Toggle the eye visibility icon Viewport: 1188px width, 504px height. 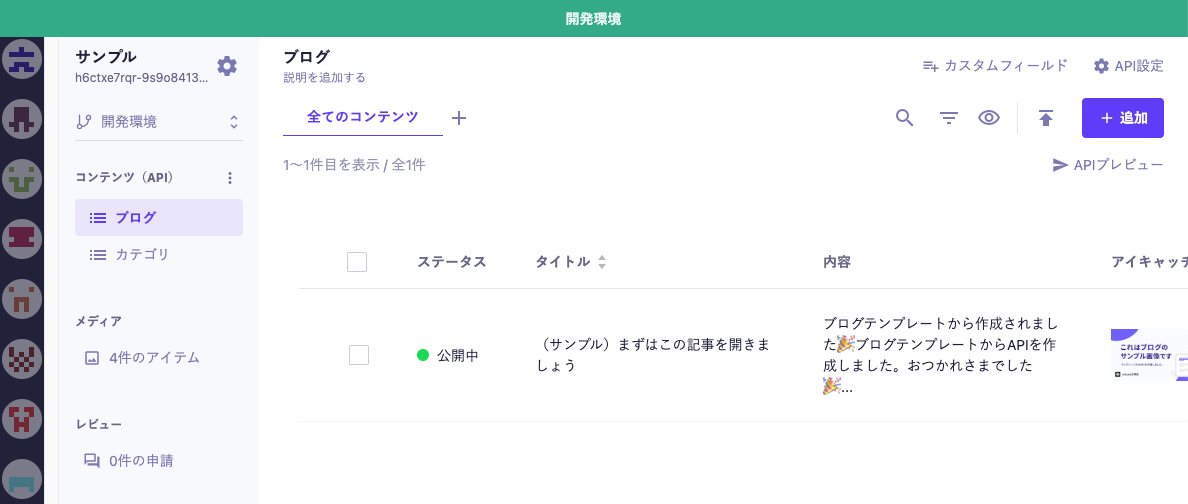click(989, 118)
